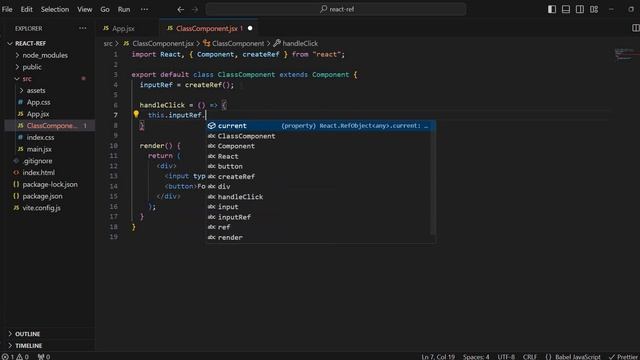
Task: Select the ClassComponent suggestion
Action: point(320,136)
